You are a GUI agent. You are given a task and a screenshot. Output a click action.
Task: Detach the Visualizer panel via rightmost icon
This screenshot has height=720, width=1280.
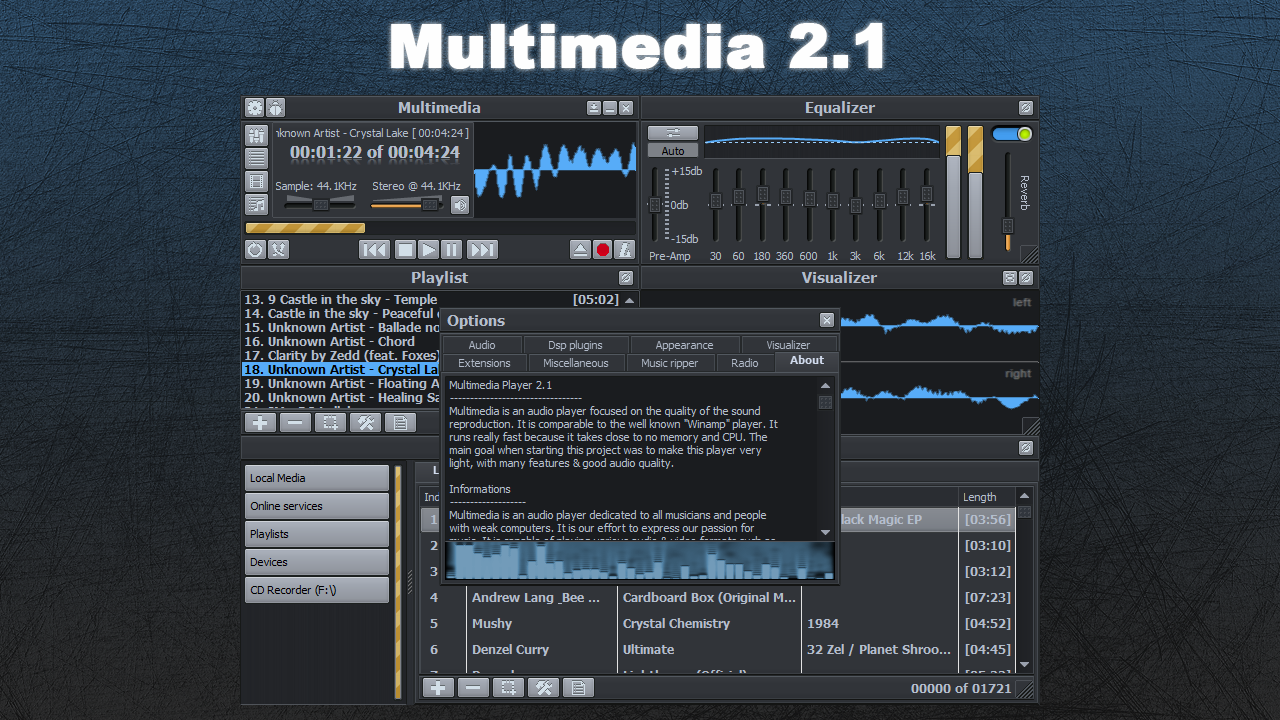pyautogui.click(x=1026, y=278)
